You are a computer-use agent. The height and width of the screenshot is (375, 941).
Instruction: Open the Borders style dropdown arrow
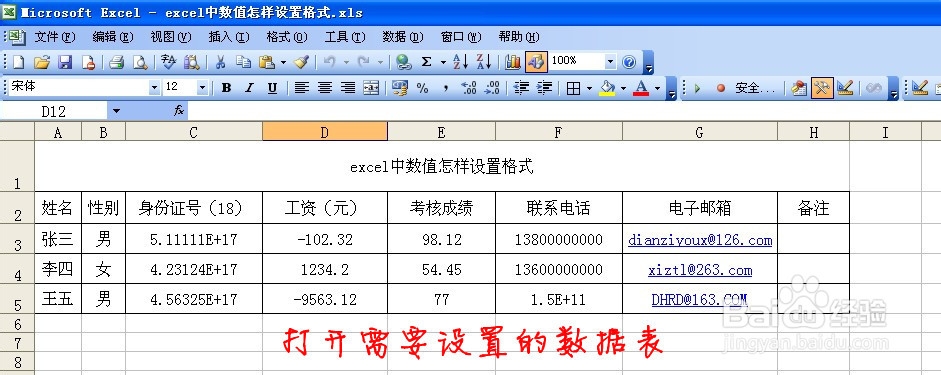[x=589, y=88]
